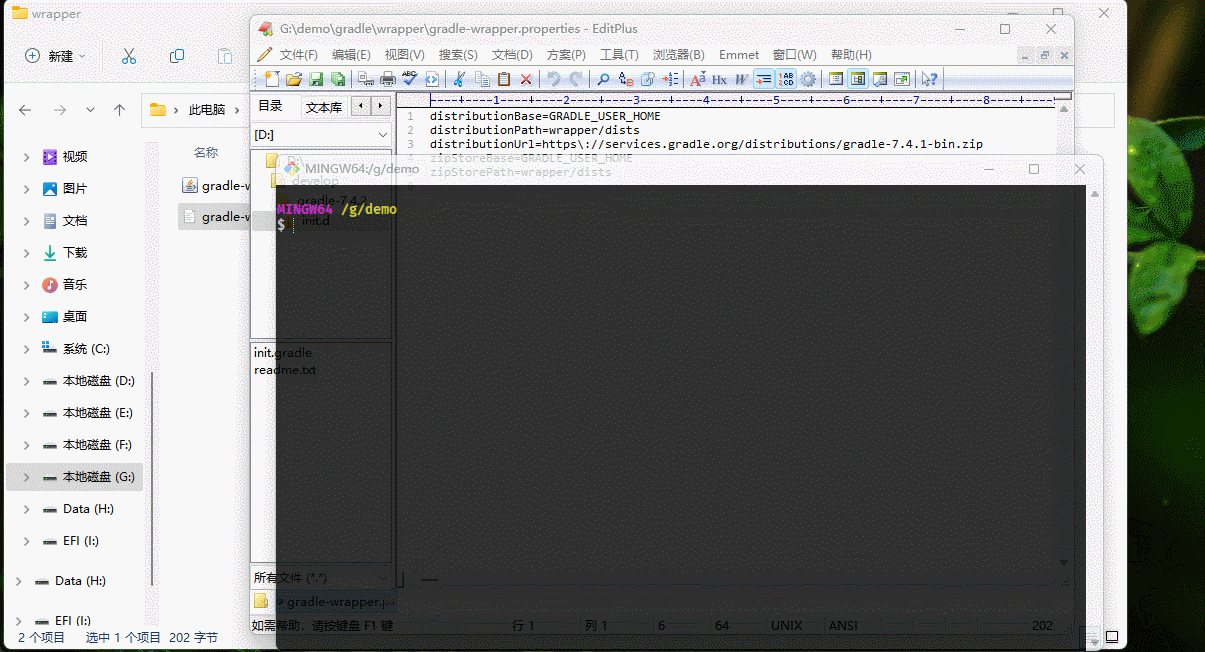Click the editor scrollbar down arrow

point(1064,563)
